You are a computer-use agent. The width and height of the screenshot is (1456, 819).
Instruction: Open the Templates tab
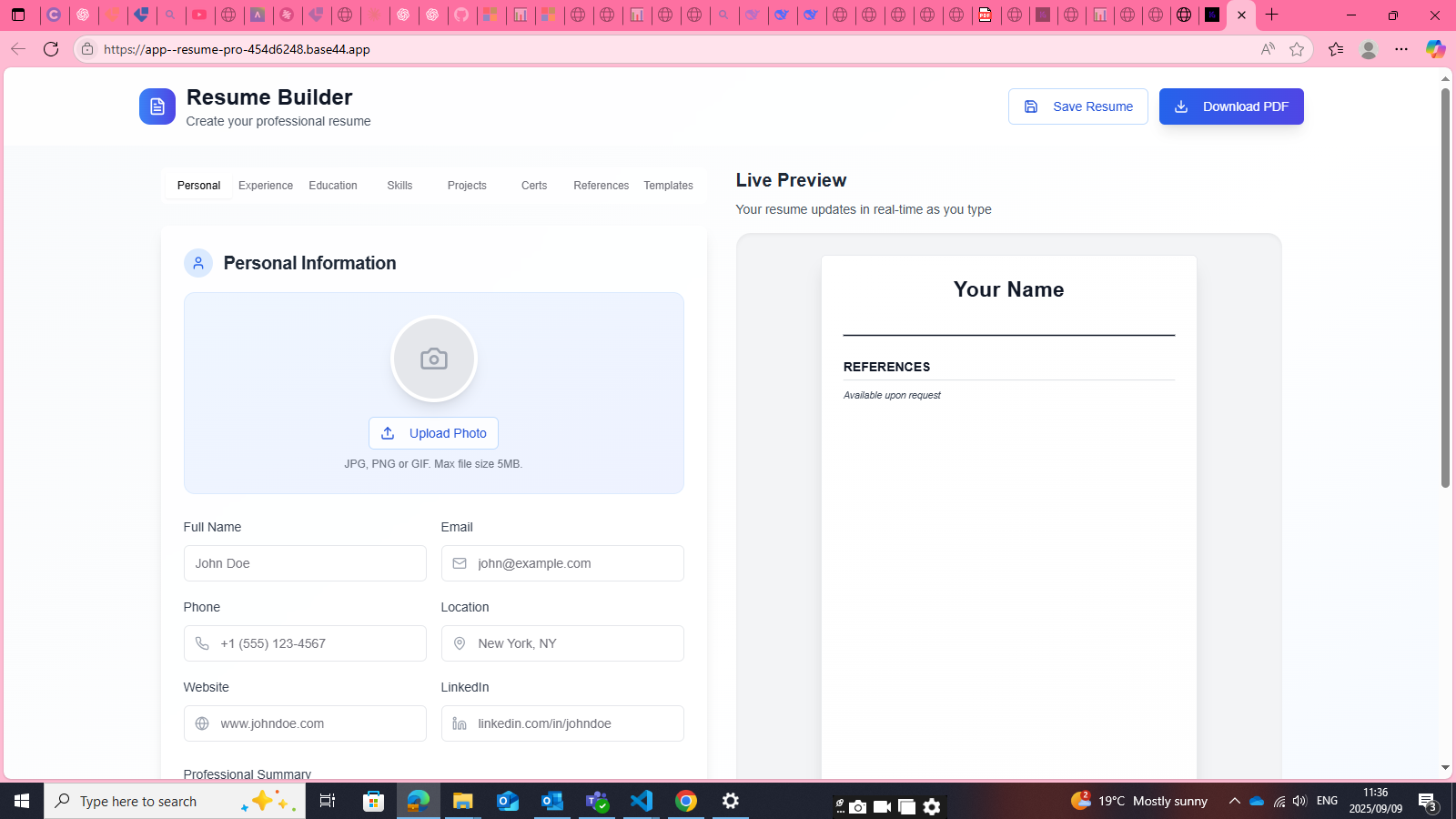coord(668,186)
